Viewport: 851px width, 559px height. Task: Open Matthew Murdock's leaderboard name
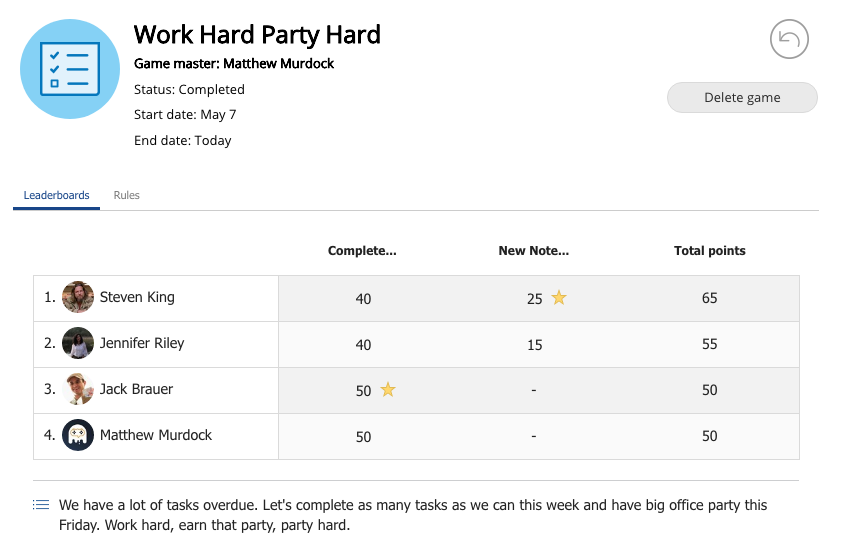(156, 435)
